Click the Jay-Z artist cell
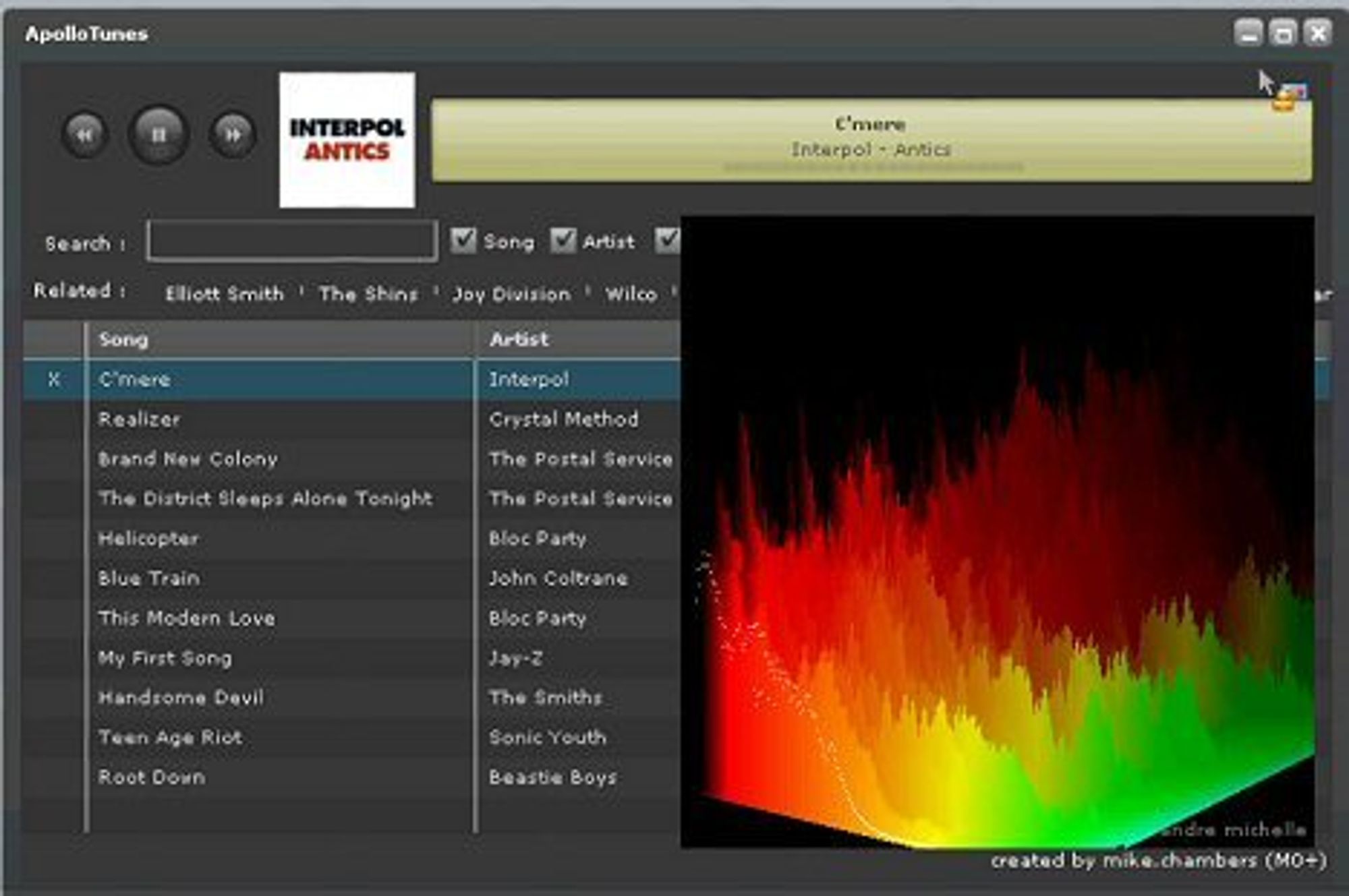The height and width of the screenshot is (896, 1349). 515,658
